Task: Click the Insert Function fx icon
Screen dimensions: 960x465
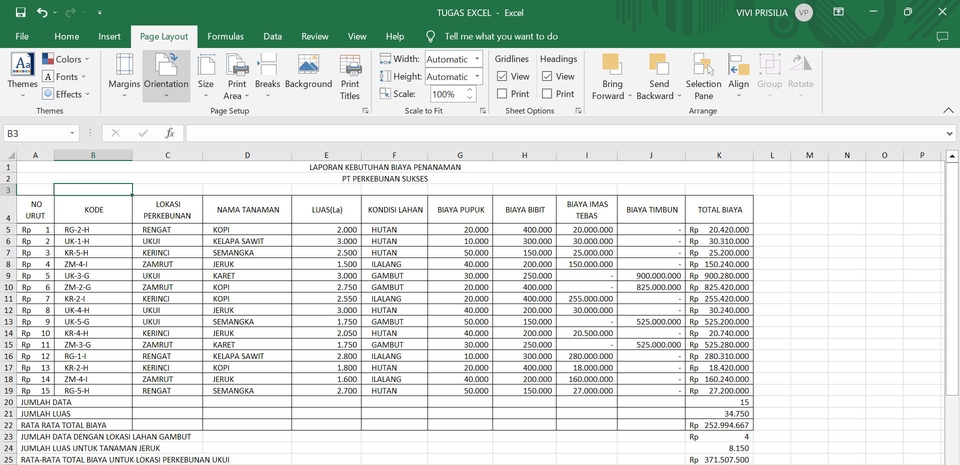Action: (x=170, y=133)
